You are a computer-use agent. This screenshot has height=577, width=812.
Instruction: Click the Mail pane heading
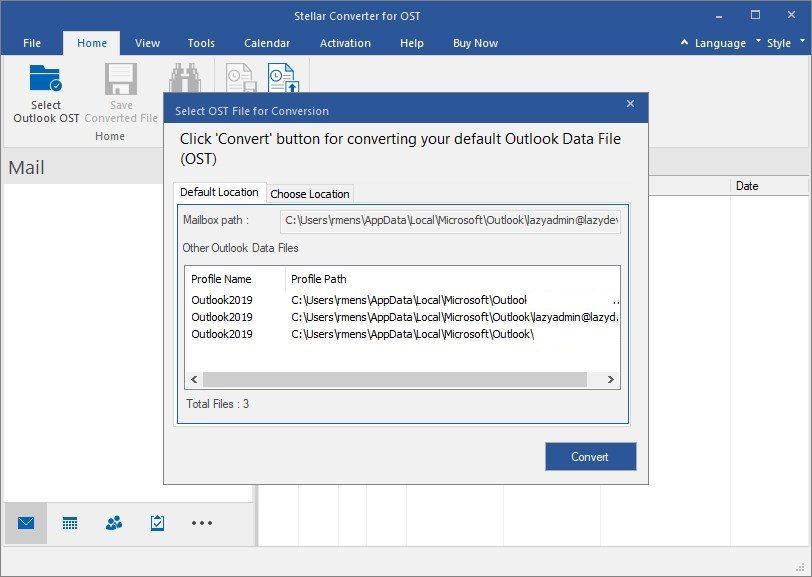(26, 167)
